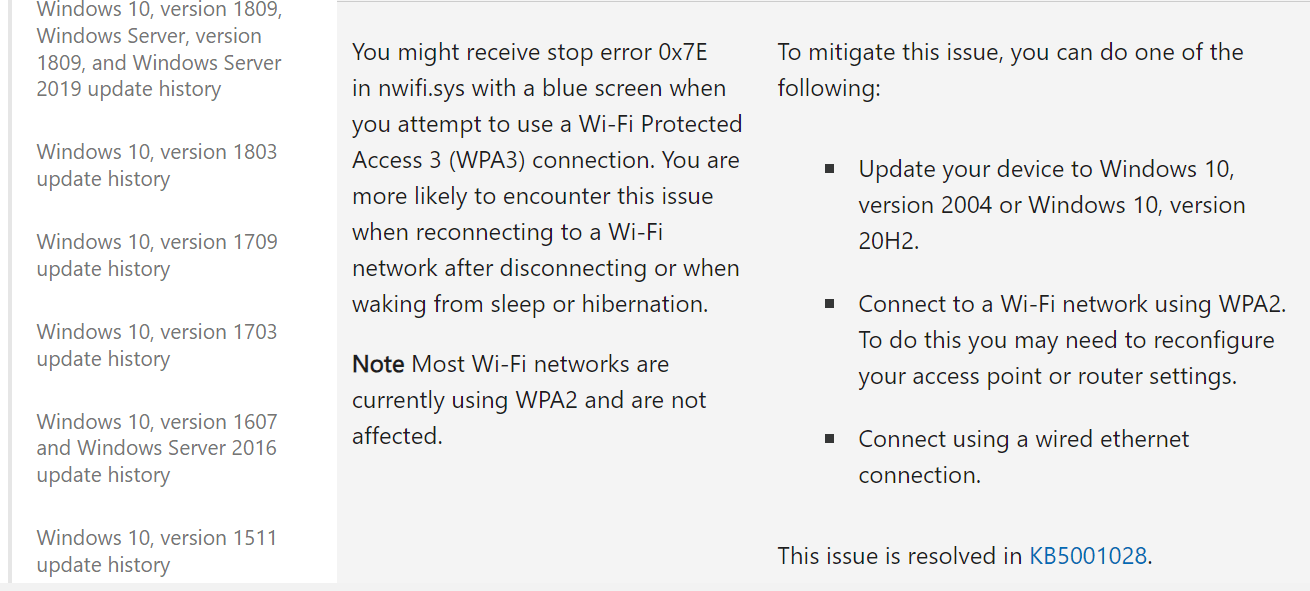The width and height of the screenshot is (1310, 591).
Task: Click the "This issue is resolved in" text
Action: pos(900,555)
